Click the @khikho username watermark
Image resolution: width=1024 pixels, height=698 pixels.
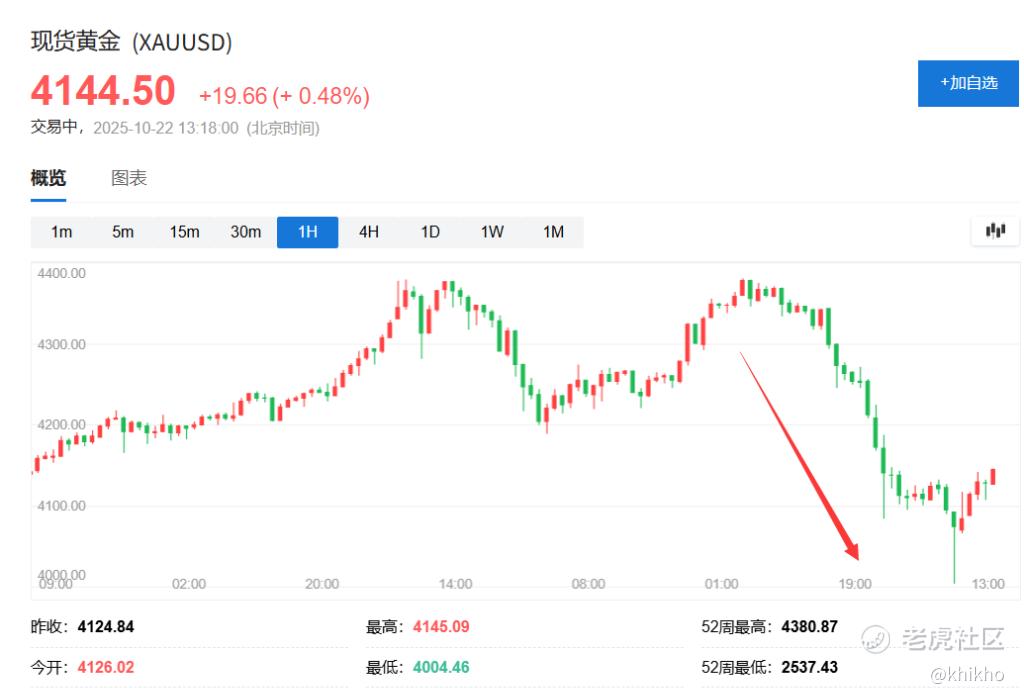point(967,674)
